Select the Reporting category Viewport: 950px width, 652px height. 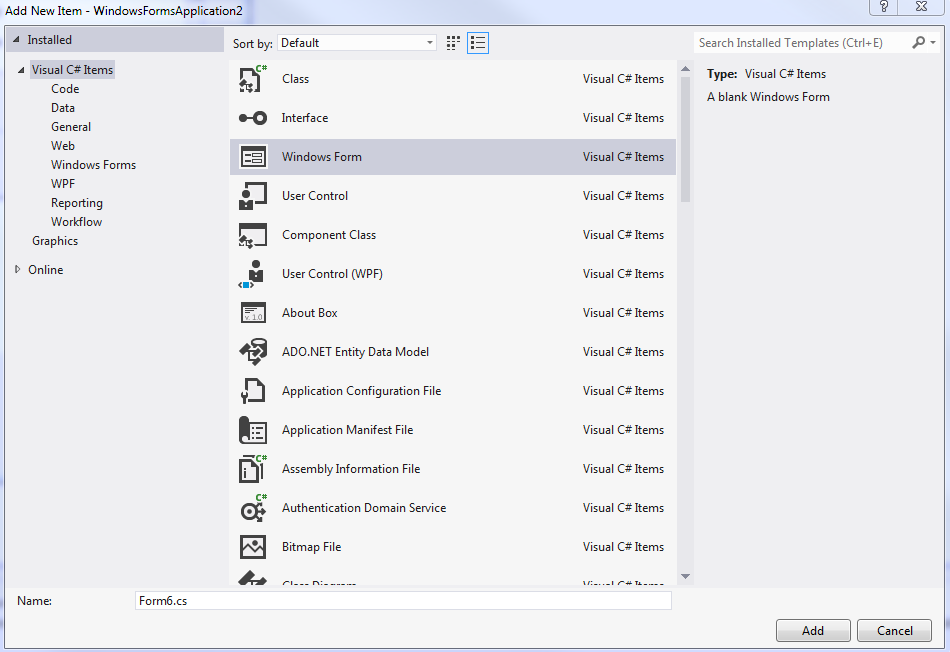pos(77,203)
